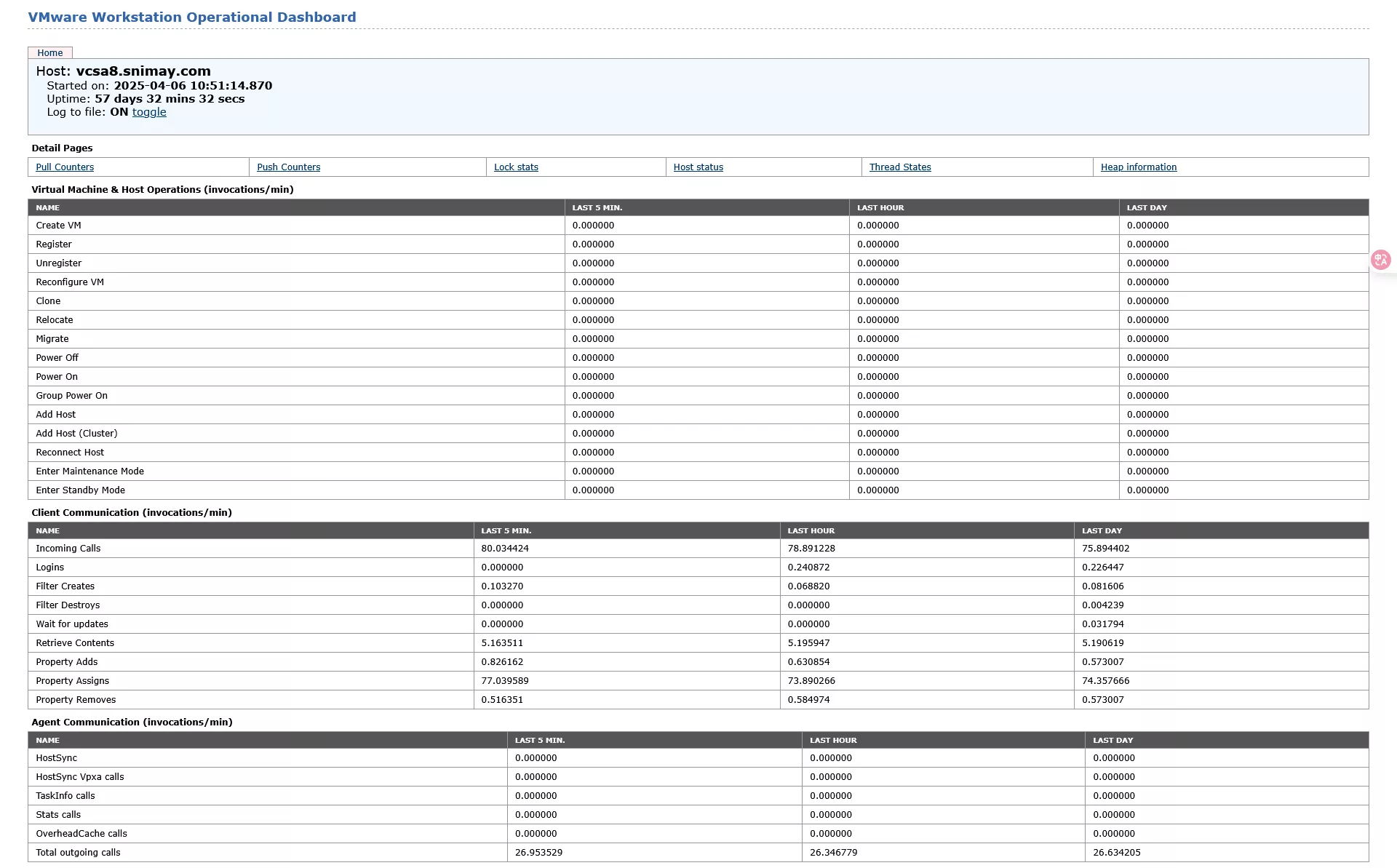Click the Retrieve Contents last hour value
Screen dimensions: 1397x868
808,643
